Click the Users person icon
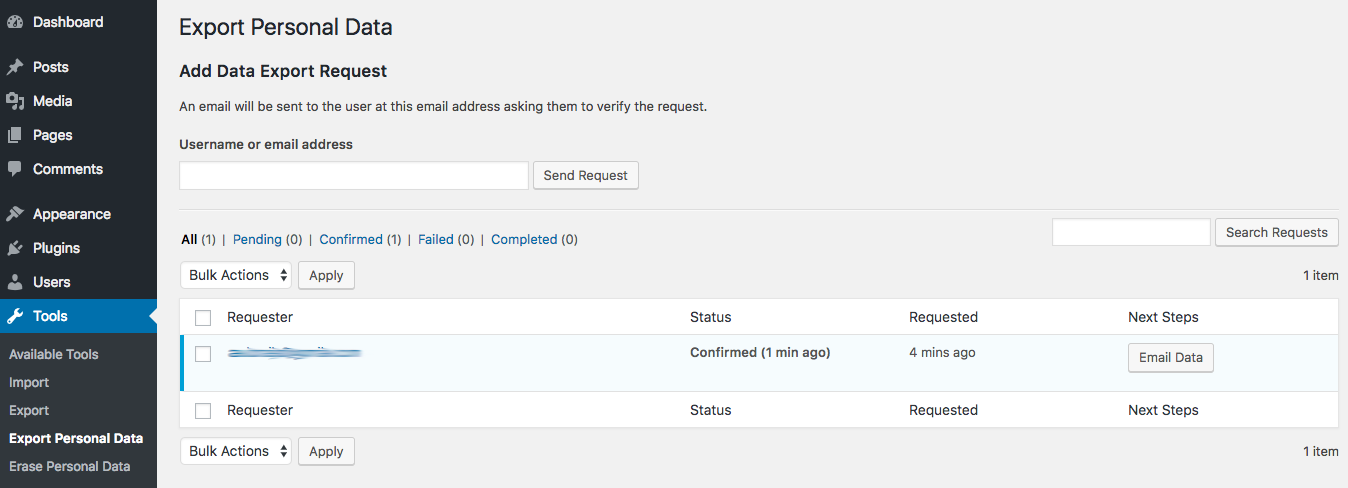This screenshot has height=488, width=1348. tap(15, 282)
